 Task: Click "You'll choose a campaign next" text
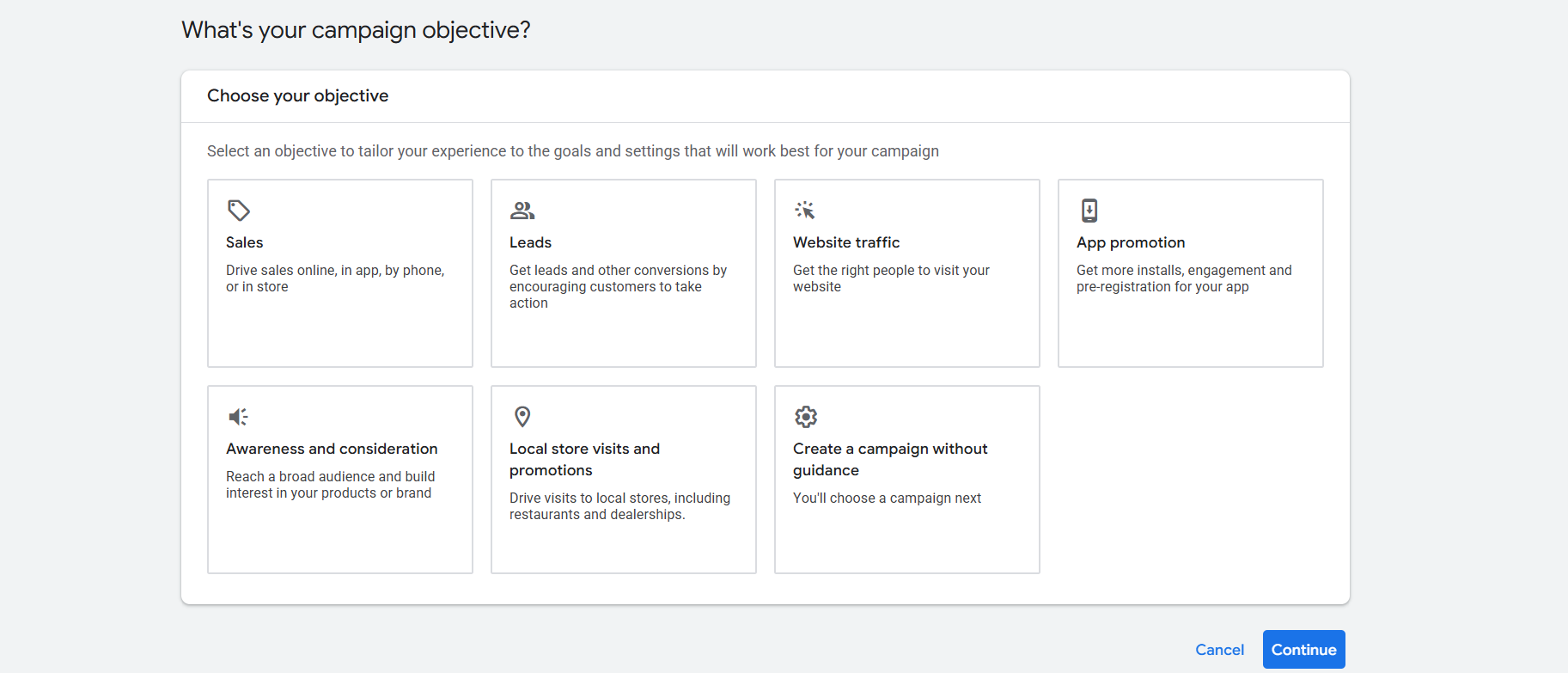click(x=887, y=498)
